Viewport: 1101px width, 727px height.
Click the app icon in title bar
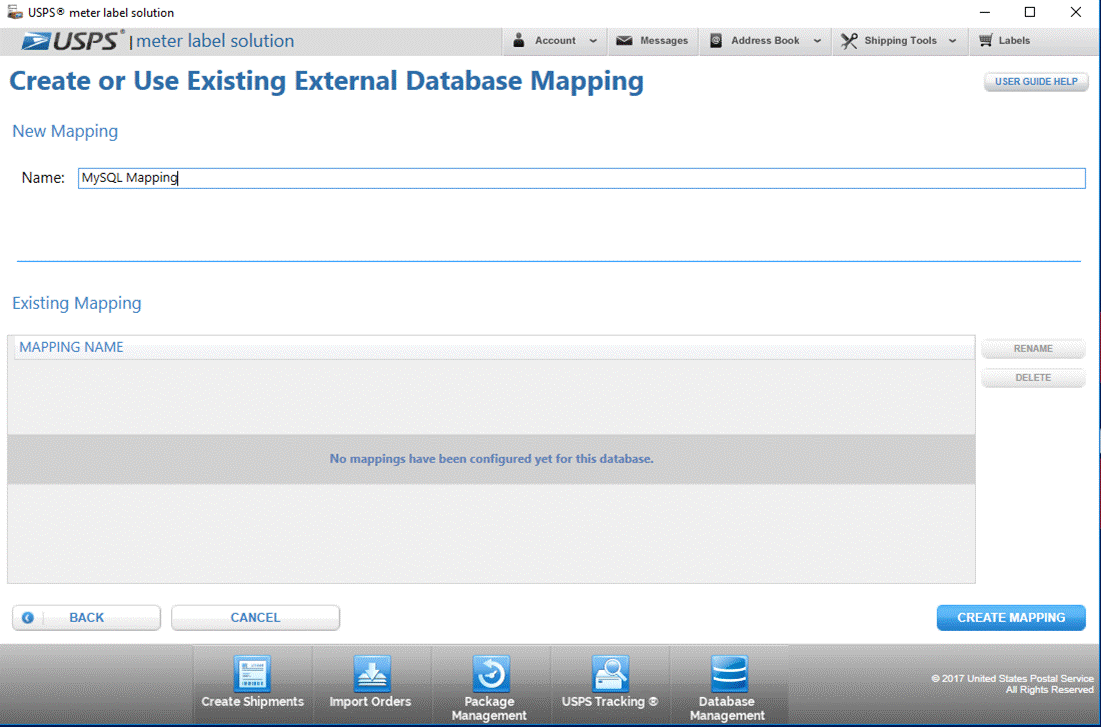click(15, 12)
